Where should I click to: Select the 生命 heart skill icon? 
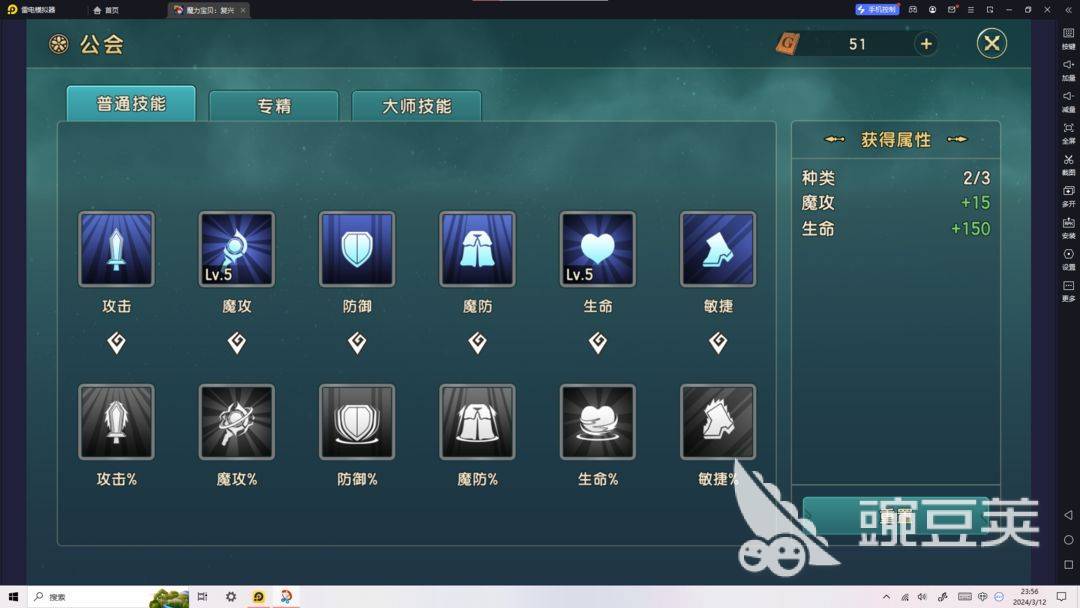coord(597,249)
